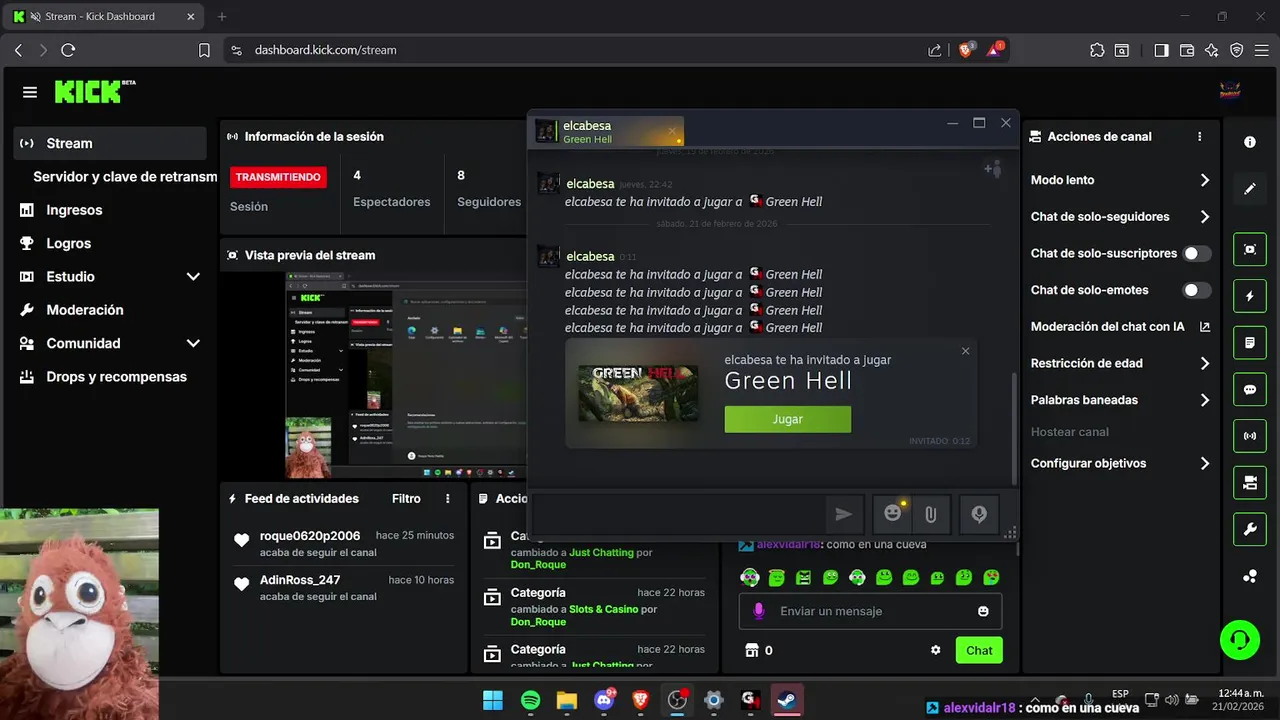Viewport: 1280px width, 720px height.
Task: Toggle Chat de solo-emotes switch
Action: click(x=1196, y=290)
